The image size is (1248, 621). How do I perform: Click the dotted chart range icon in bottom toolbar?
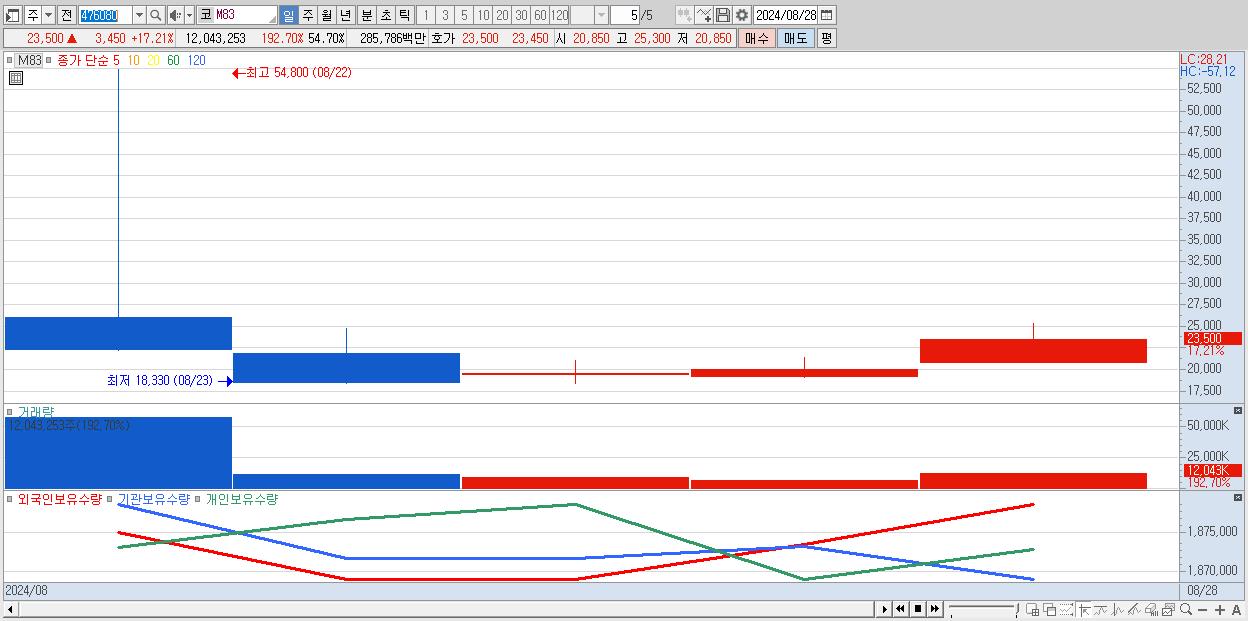1066,610
